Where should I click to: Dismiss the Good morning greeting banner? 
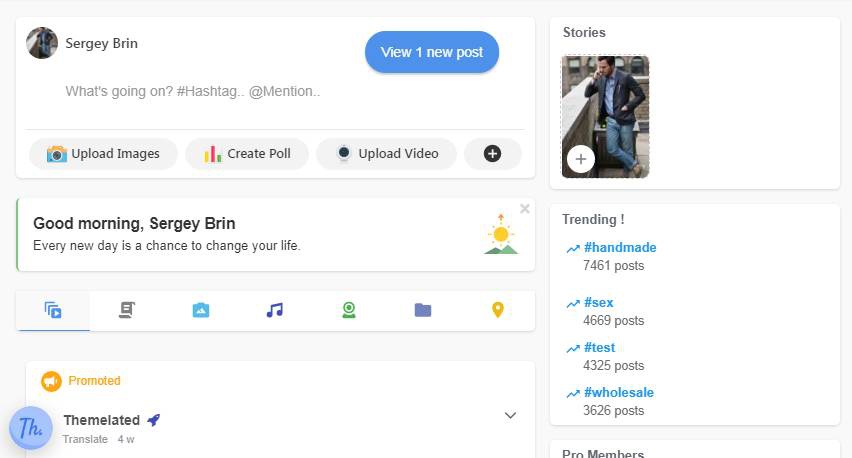[525, 209]
